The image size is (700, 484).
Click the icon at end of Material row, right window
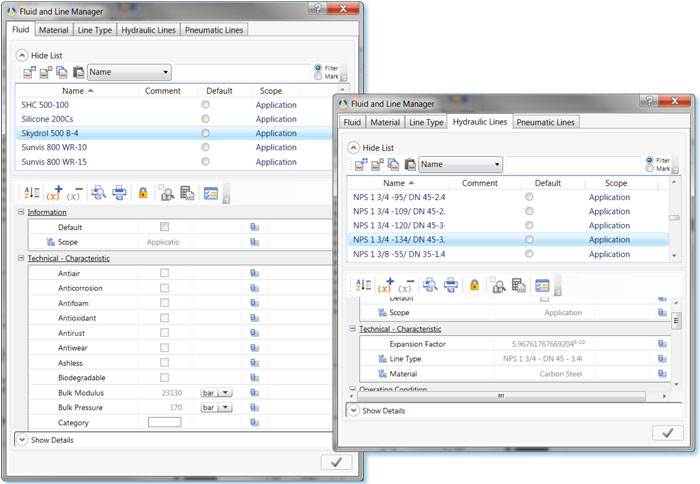coord(662,373)
